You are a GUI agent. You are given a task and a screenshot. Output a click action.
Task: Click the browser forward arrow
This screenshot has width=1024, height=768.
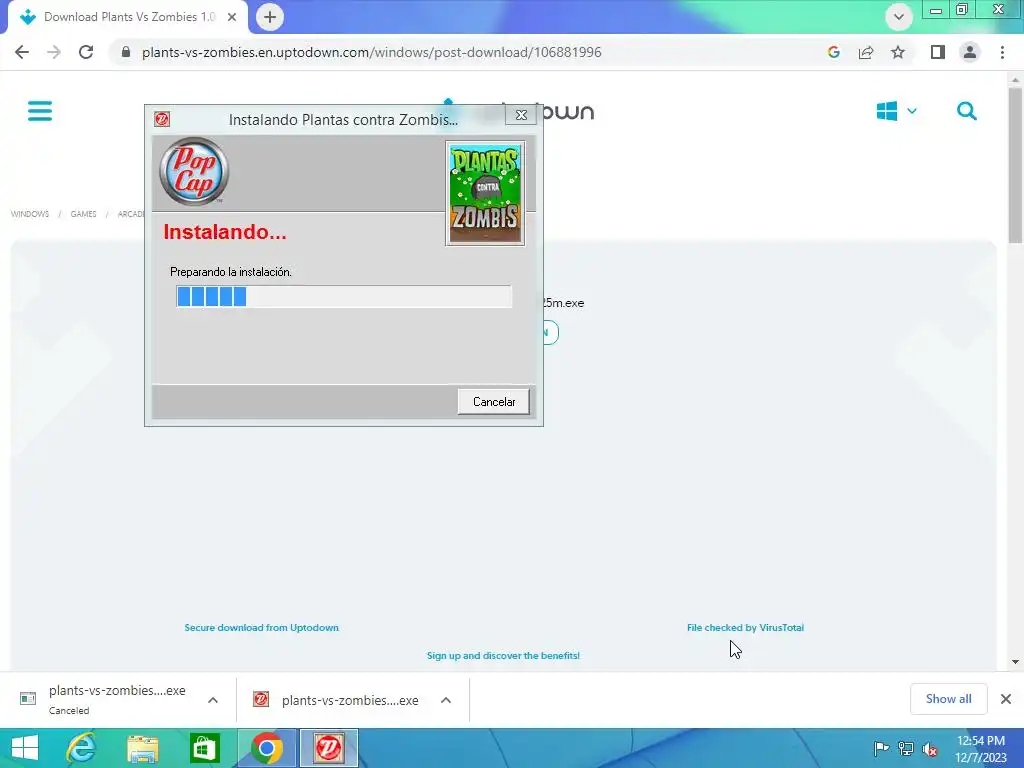tap(54, 52)
